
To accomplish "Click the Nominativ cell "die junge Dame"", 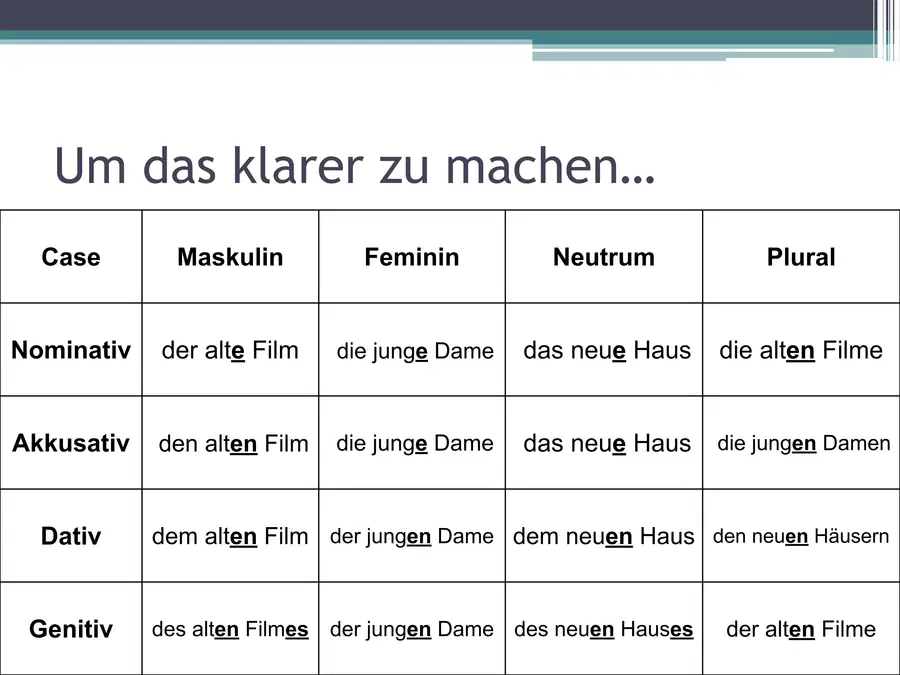I will pos(412,350).
